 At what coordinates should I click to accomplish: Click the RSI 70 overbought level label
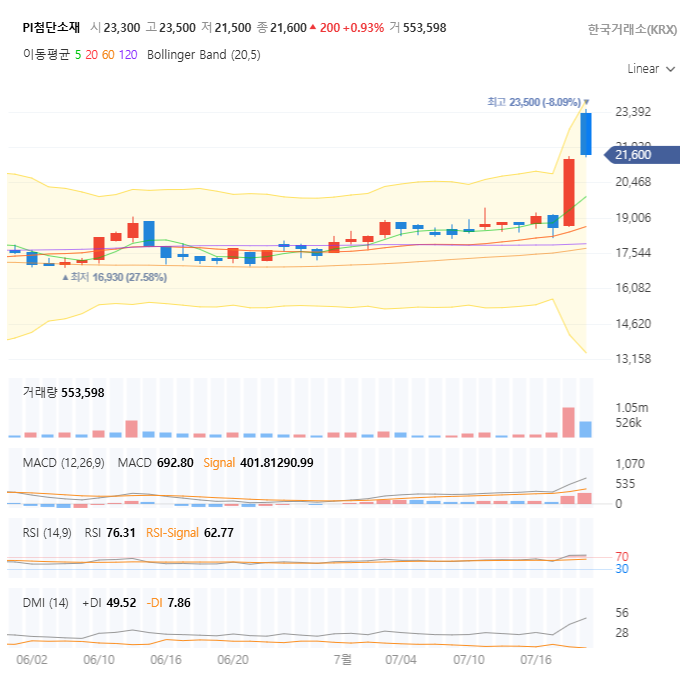pyautogui.click(x=622, y=557)
